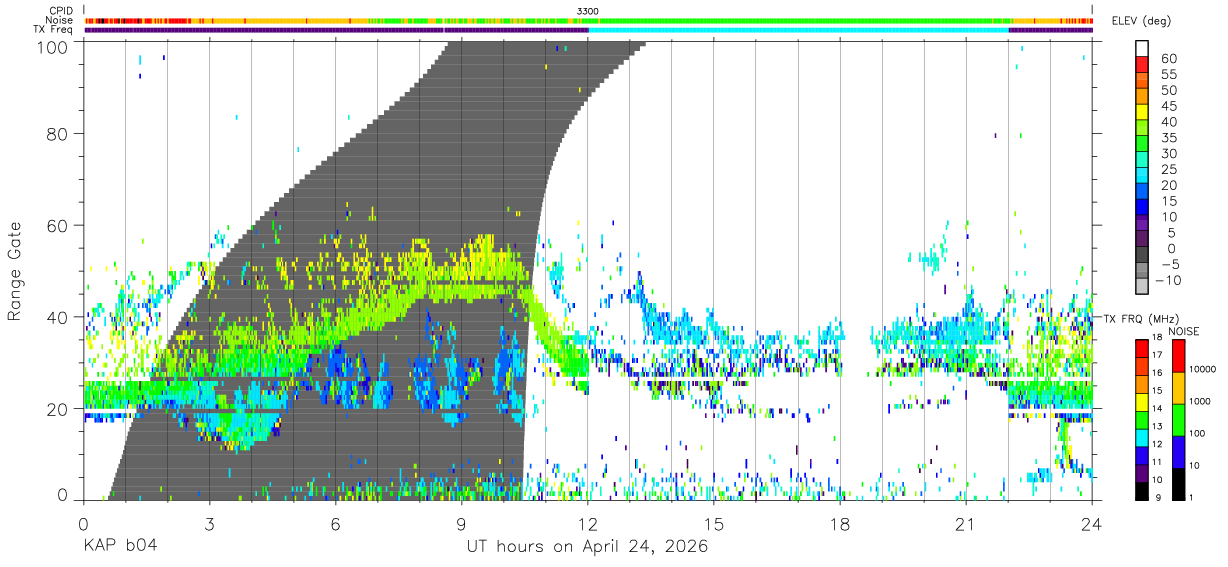Click the x-axis hour tick '3'

click(x=209, y=524)
